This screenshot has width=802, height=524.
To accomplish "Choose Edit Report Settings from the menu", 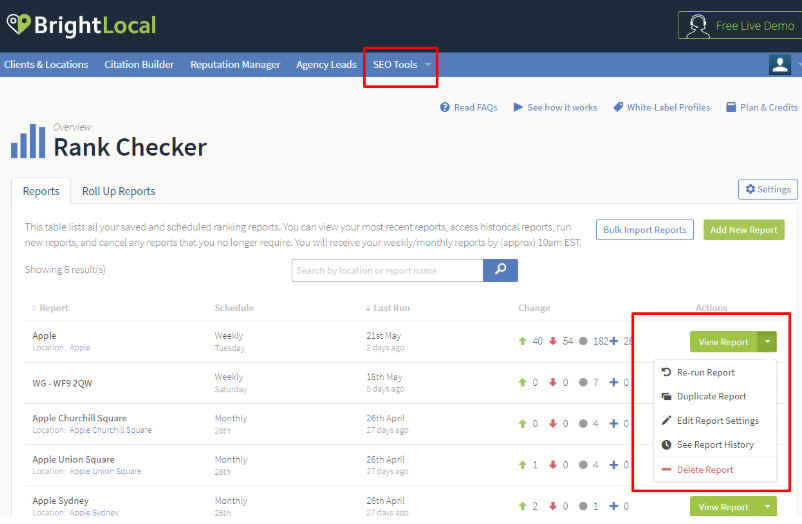I will point(715,421).
